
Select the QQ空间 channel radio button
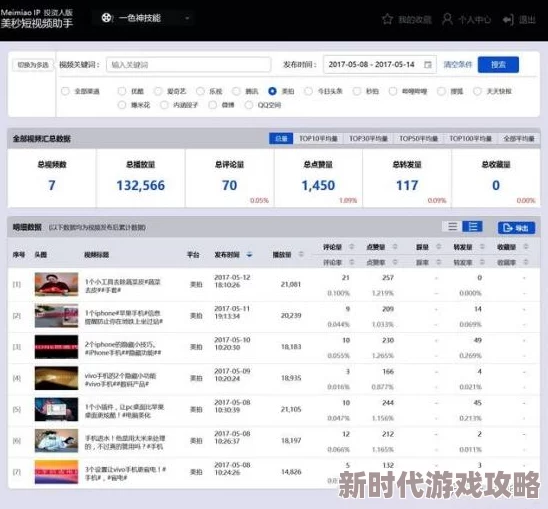coord(248,105)
